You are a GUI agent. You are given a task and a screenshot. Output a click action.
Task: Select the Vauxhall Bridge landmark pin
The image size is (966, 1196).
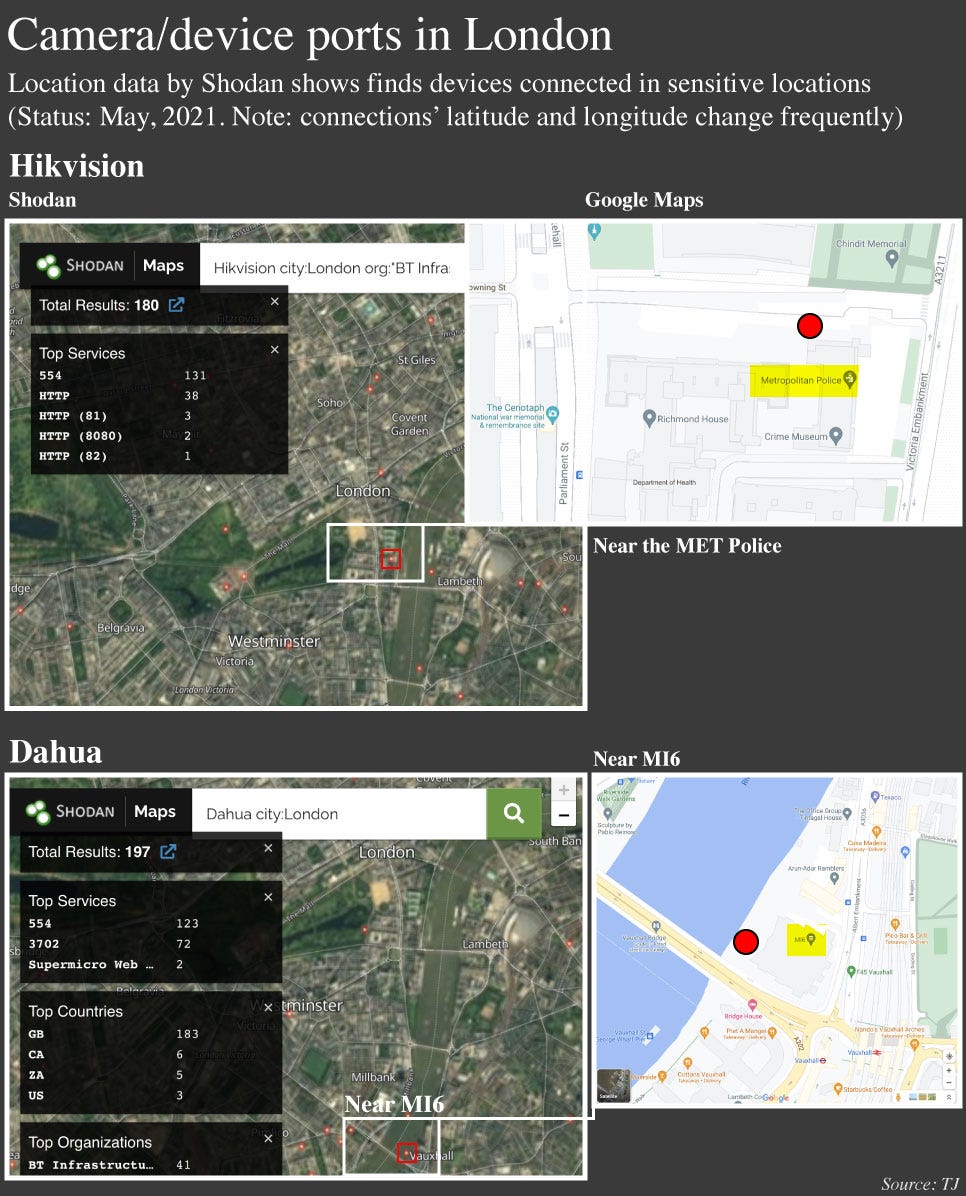(x=656, y=927)
